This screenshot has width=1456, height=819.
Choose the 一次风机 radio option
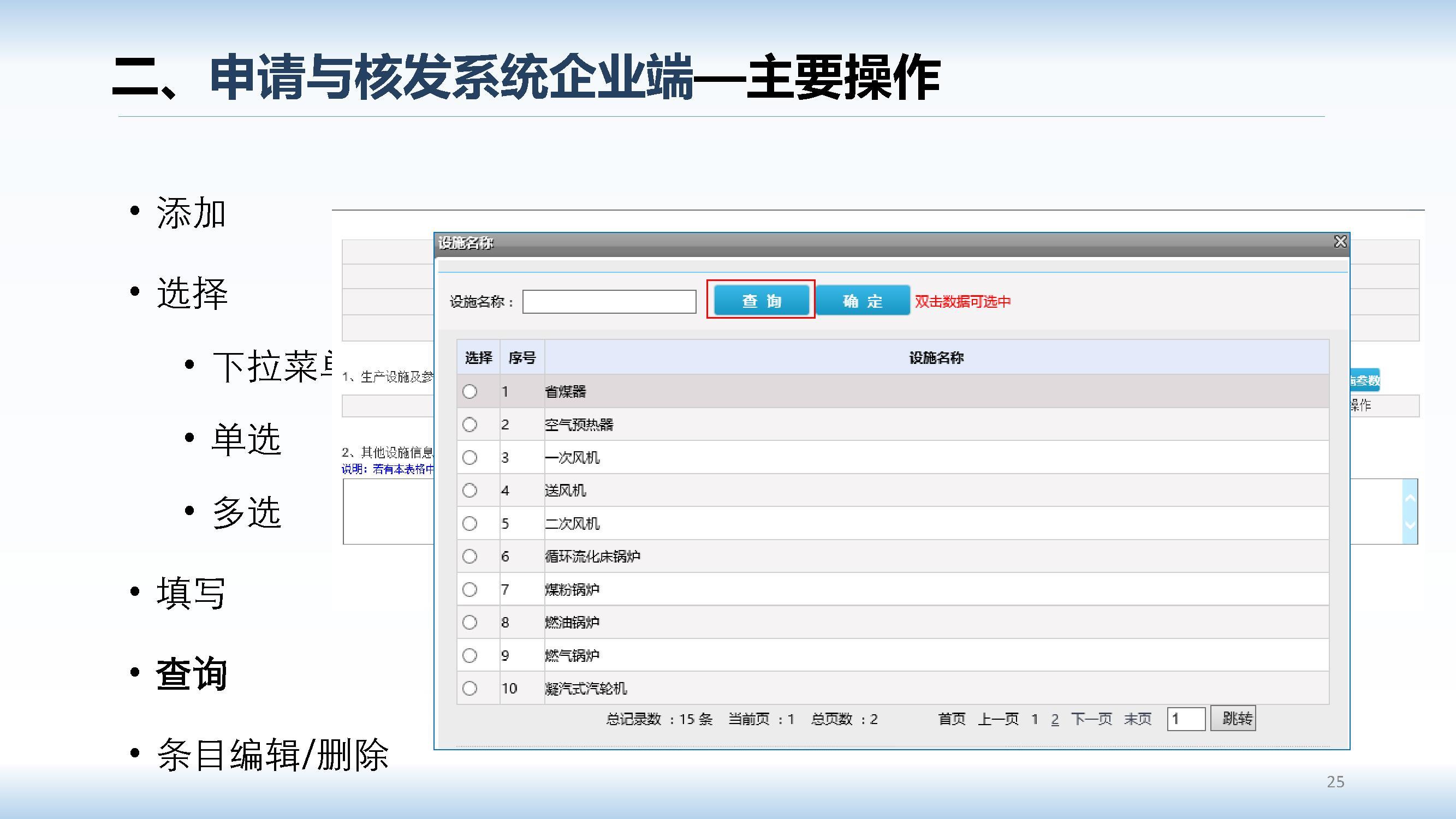click(469, 457)
